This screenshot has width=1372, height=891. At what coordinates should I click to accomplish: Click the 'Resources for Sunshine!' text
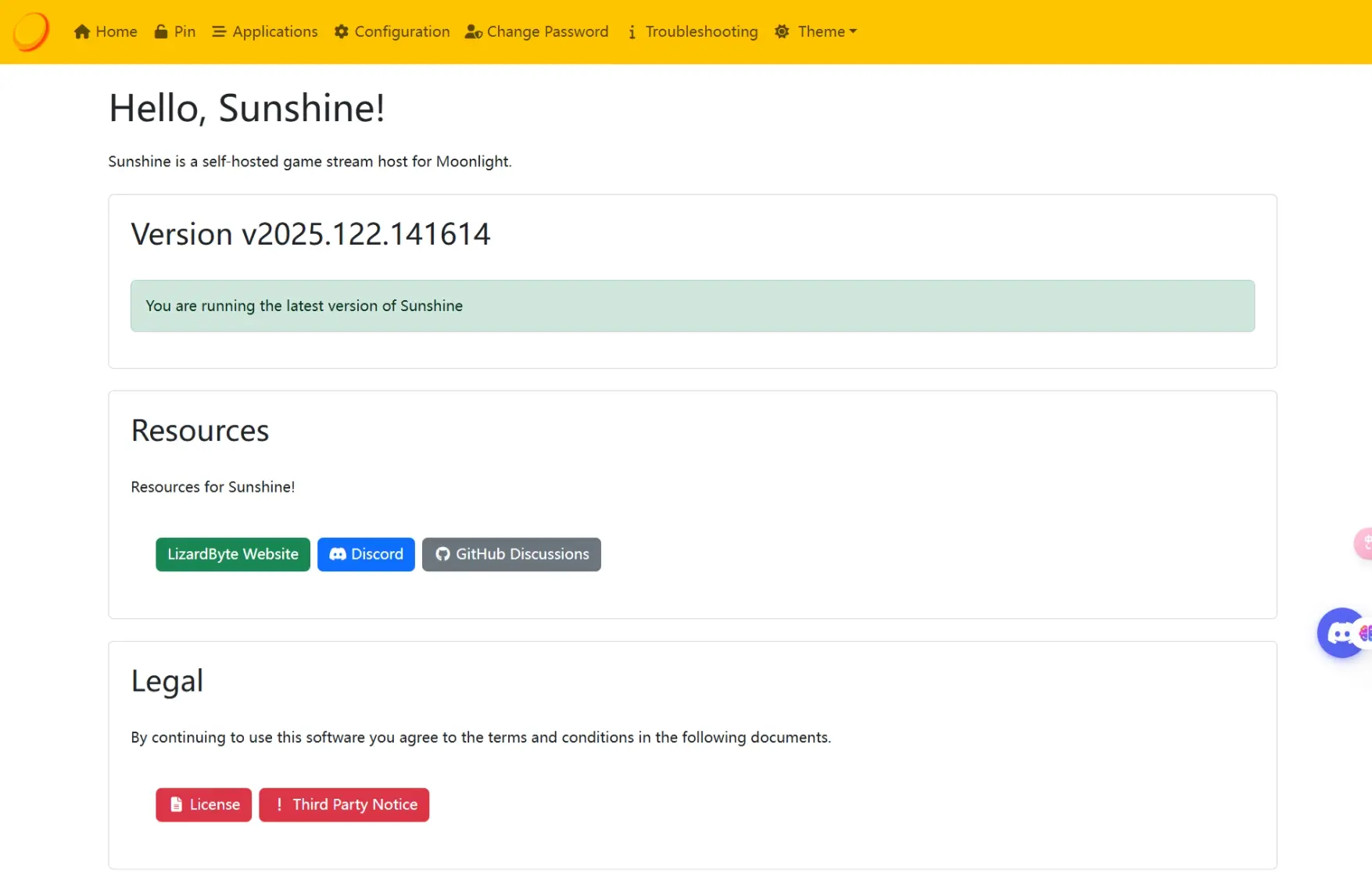[x=213, y=487]
